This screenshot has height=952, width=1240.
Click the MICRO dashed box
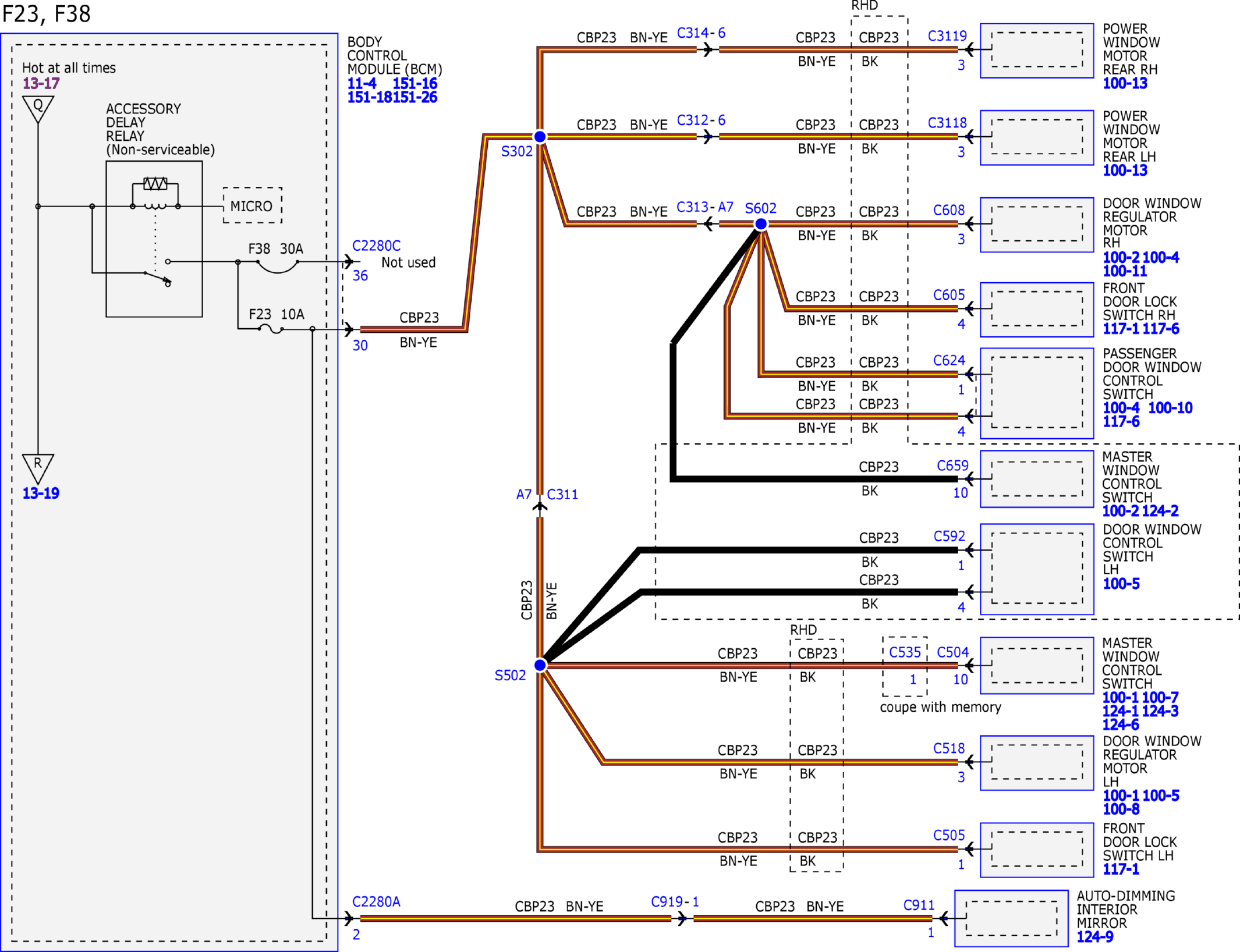click(x=252, y=205)
